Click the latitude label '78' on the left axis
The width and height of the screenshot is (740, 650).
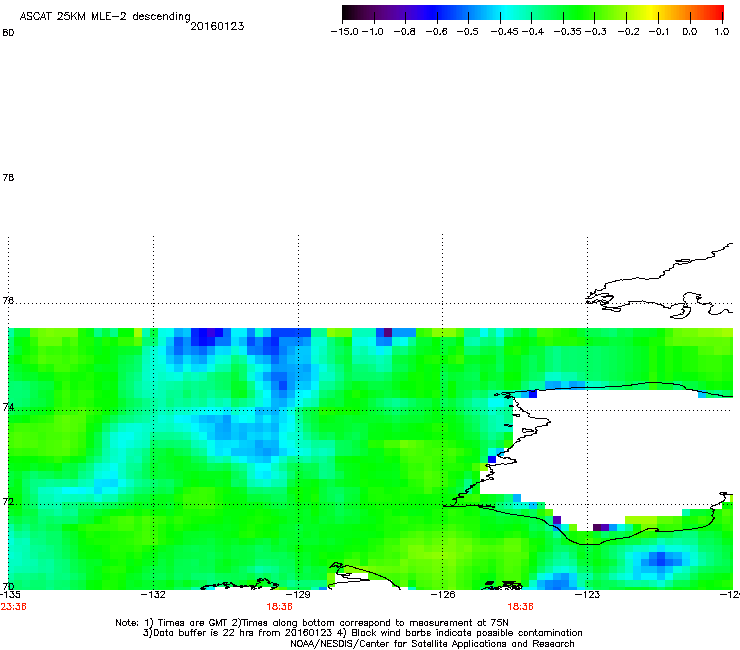pyautogui.click(x=8, y=177)
